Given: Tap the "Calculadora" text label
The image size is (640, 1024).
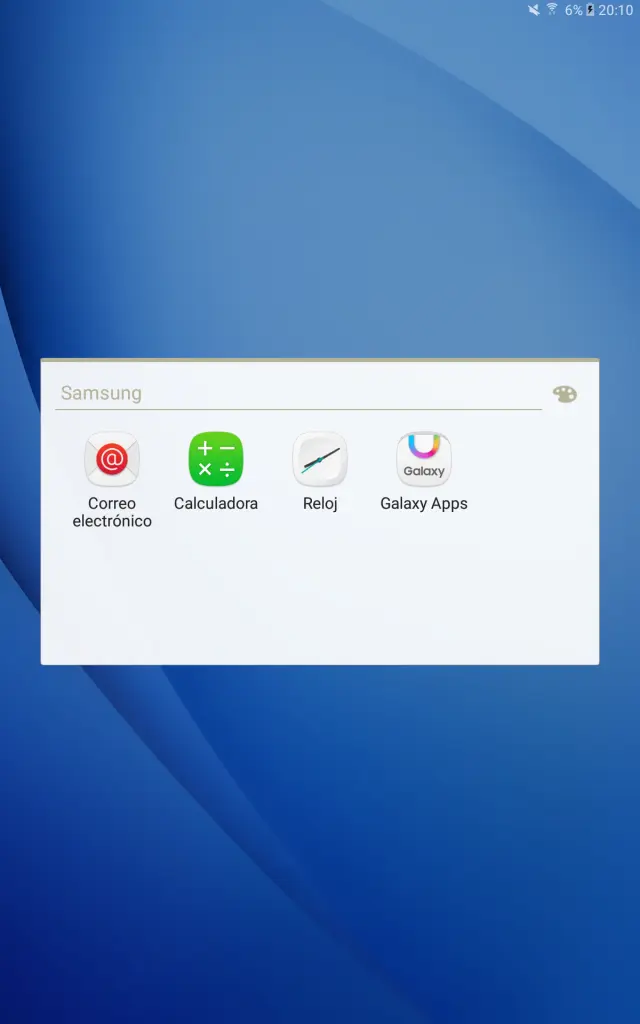Looking at the screenshot, I should pos(216,504).
